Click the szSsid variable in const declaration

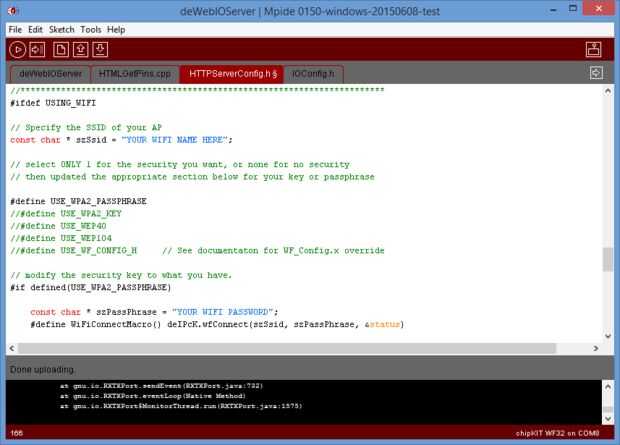91,140
